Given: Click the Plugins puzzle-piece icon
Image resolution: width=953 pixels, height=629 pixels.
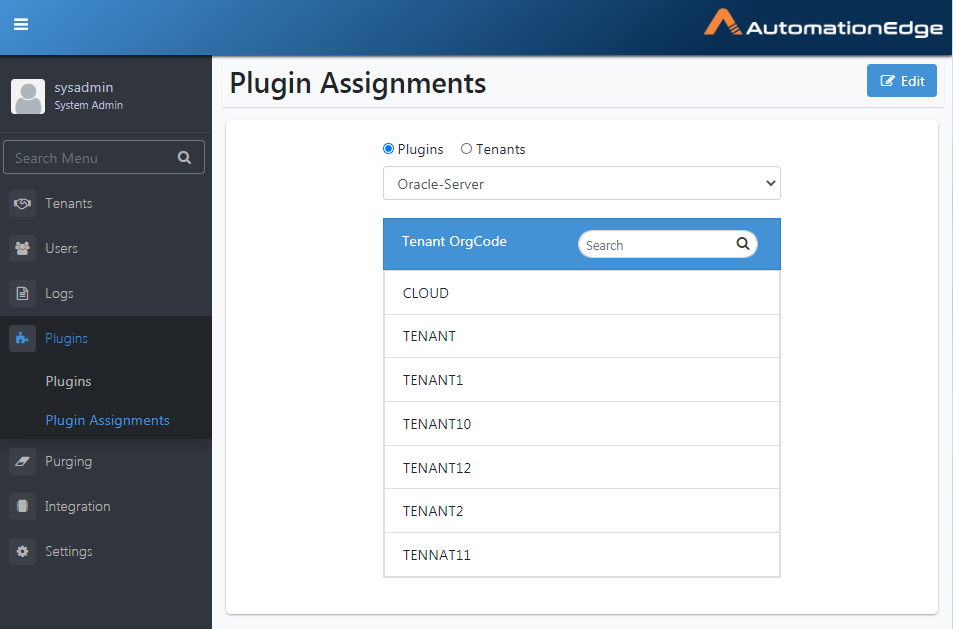Looking at the screenshot, I should pos(22,339).
